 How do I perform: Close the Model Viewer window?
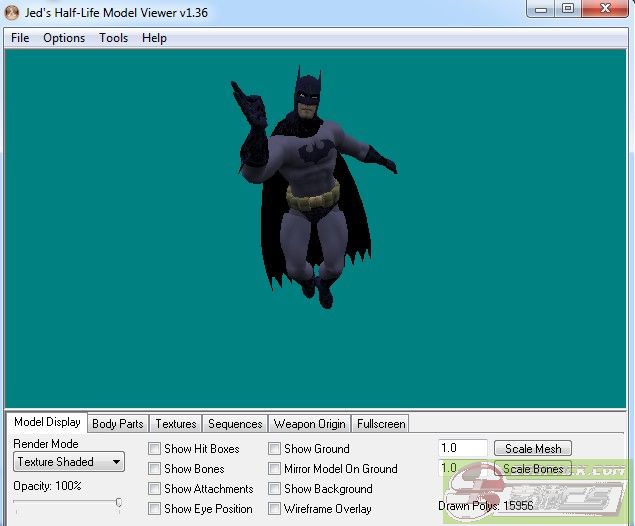(x=605, y=9)
